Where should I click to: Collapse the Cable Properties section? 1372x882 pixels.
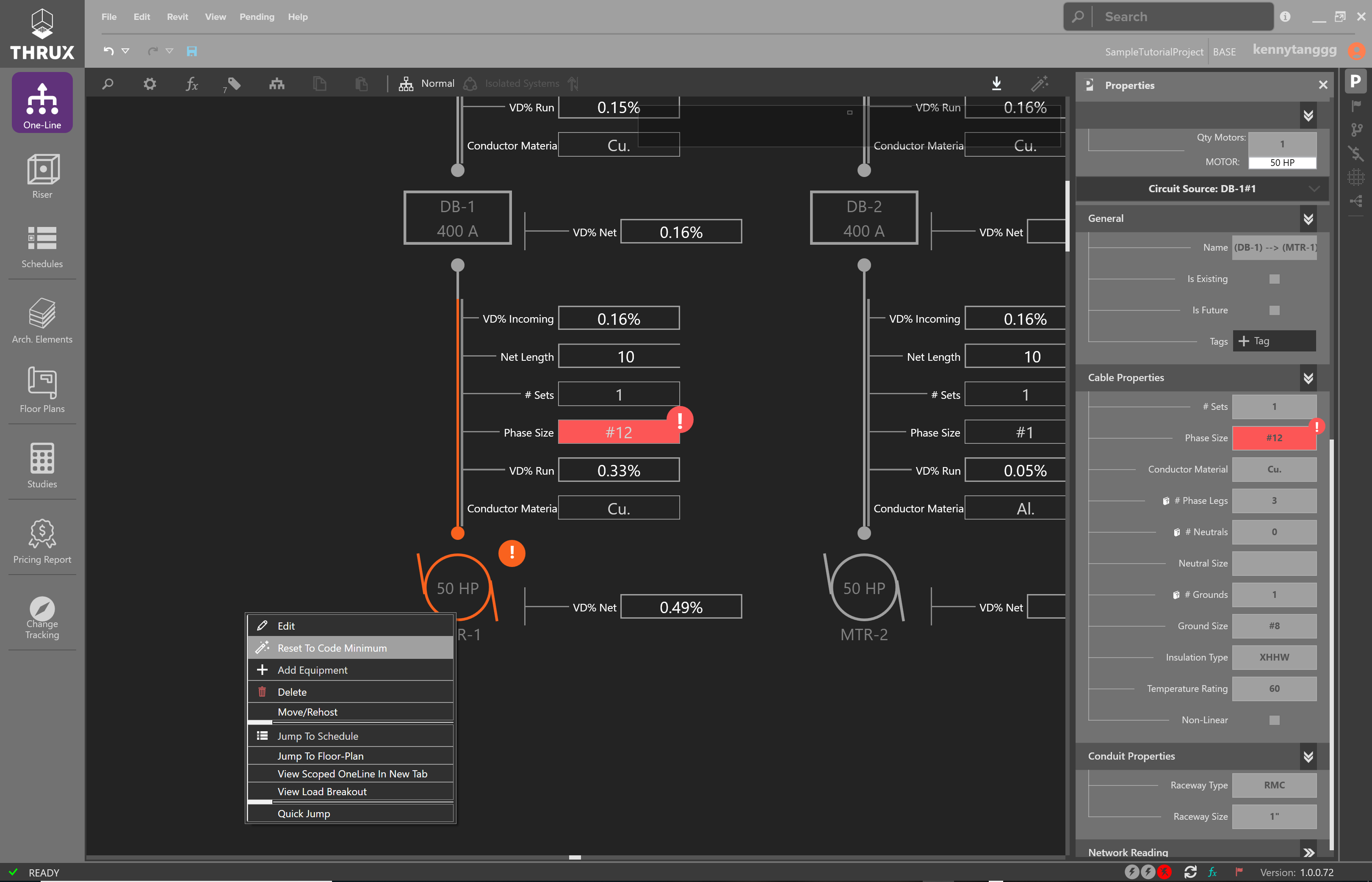tap(1308, 378)
